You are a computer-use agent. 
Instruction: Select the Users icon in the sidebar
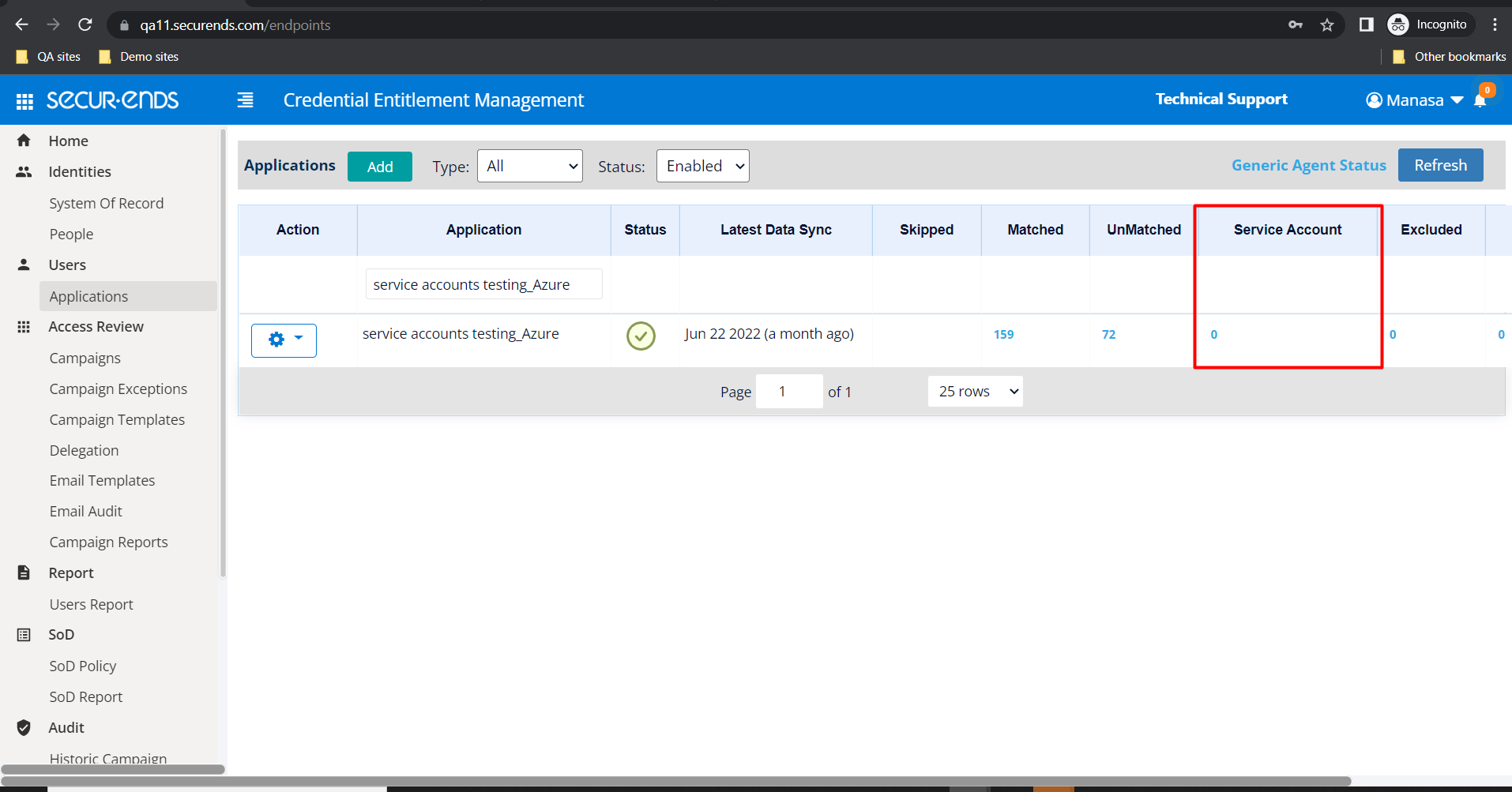click(x=24, y=265)
